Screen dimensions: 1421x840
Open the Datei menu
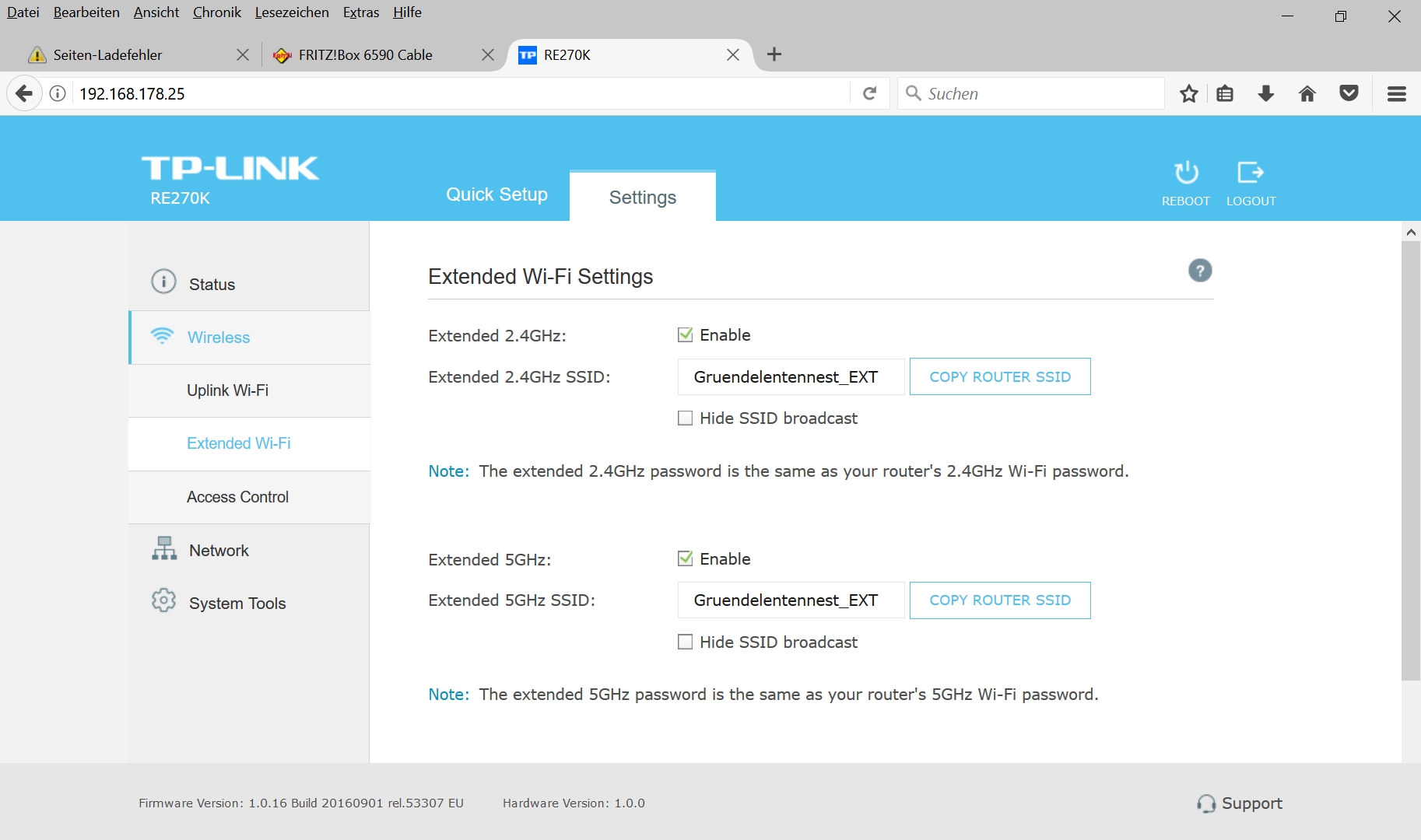click(x=23, y=12)
